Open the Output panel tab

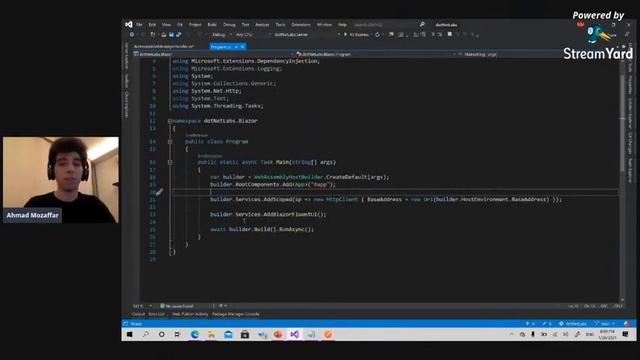point(138,314)
